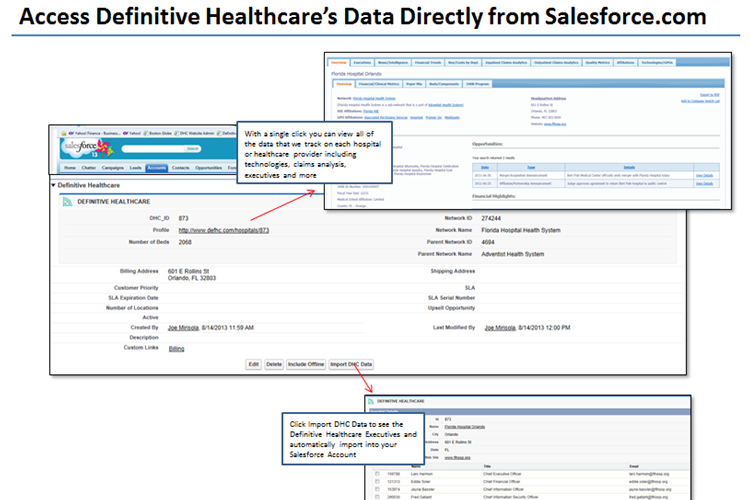The height and width of the screenshot is (500, 750).
Task: Click the bookmarks star icon in browser bar
Action: coord(63,133)
